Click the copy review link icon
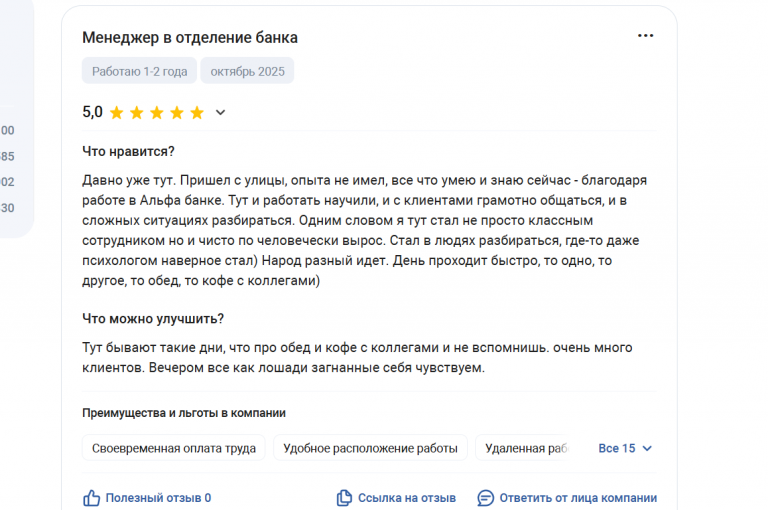Viewport: 768px width, 510px height. 344,498
